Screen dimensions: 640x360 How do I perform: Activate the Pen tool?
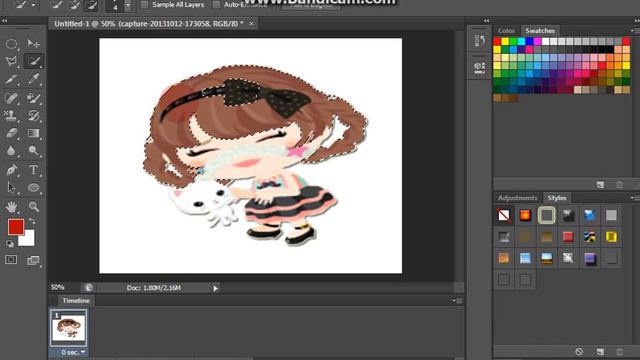tap(11, 169)
